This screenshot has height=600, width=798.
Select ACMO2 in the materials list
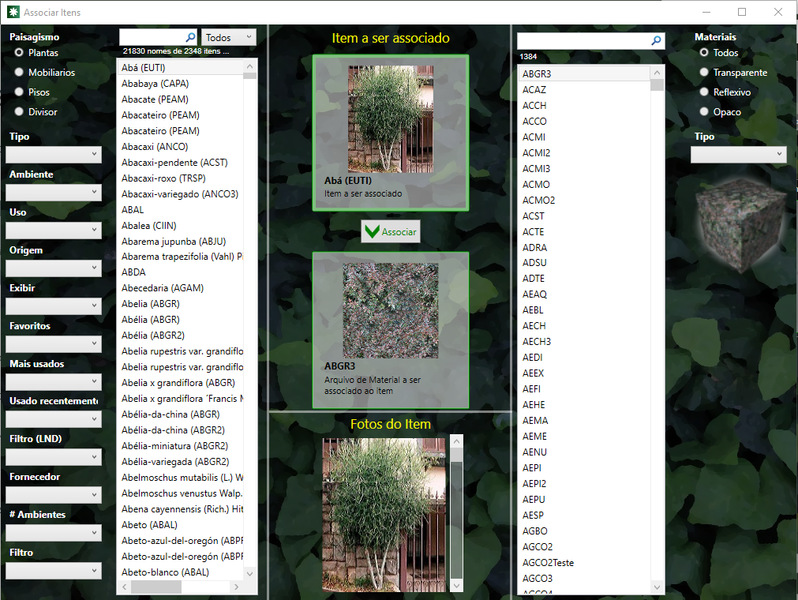[x=538, y=200]
